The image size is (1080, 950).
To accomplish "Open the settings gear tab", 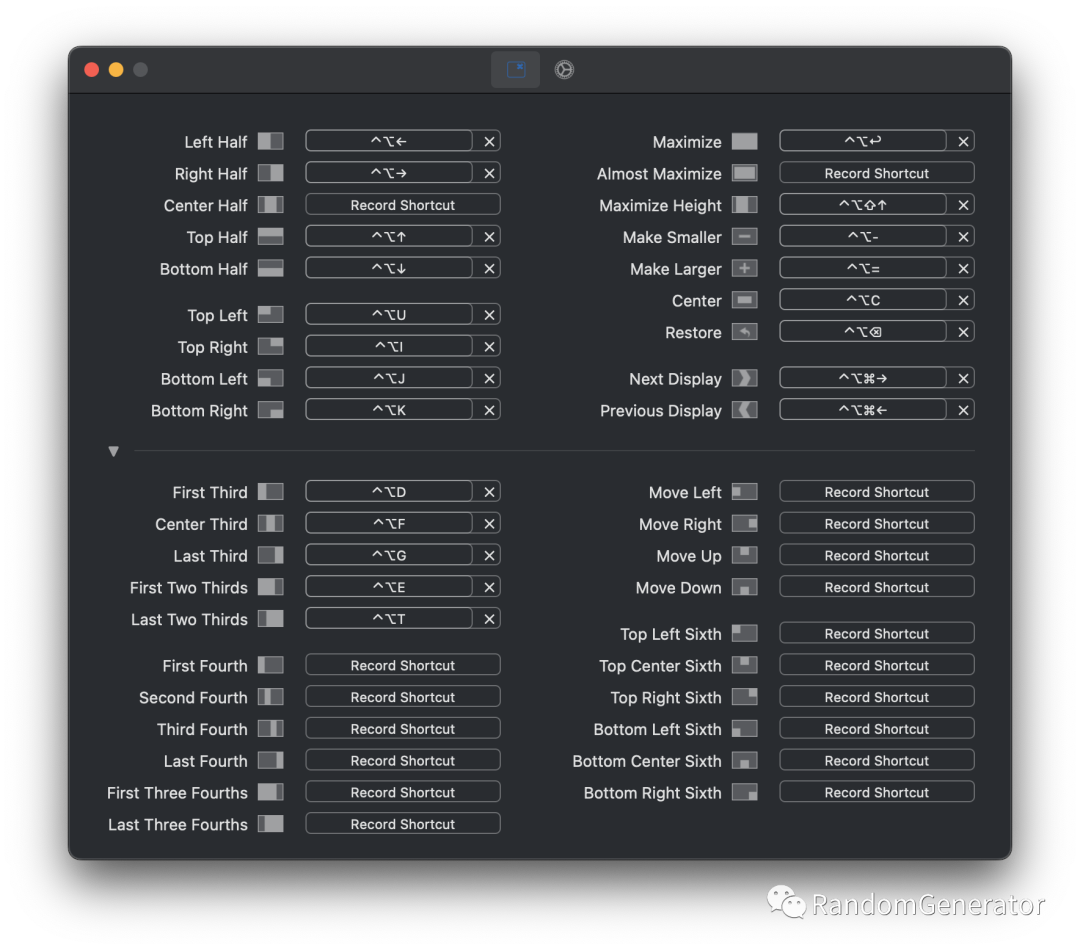I will pyautogui.click(x=564, y=70).
